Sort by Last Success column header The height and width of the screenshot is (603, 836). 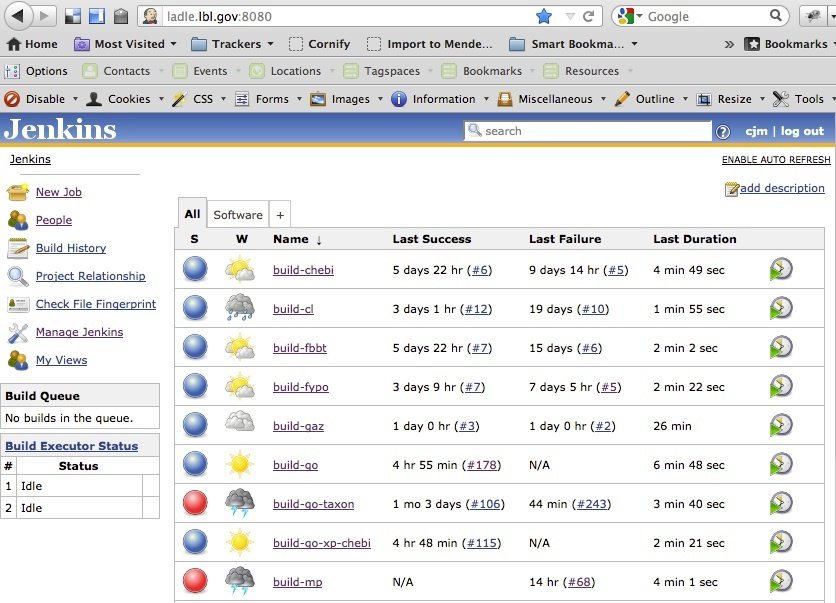(432, 239)
